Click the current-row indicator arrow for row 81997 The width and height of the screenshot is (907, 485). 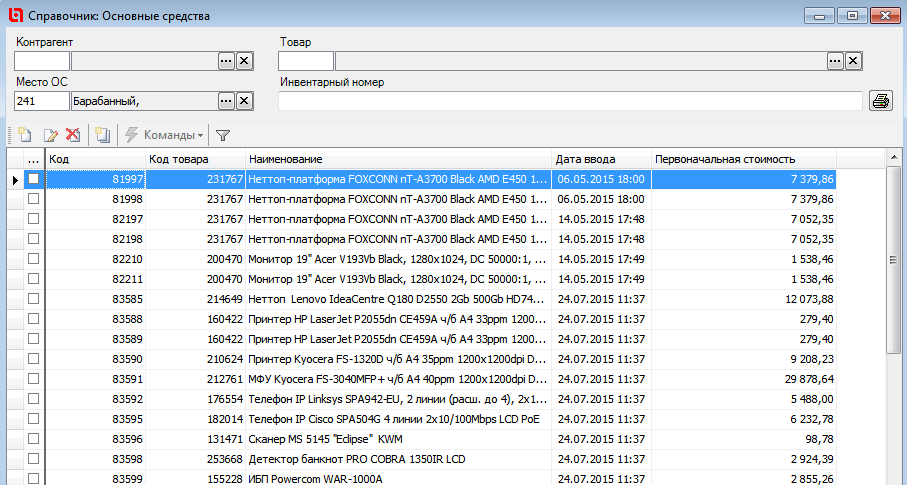(x=15, y=179)
